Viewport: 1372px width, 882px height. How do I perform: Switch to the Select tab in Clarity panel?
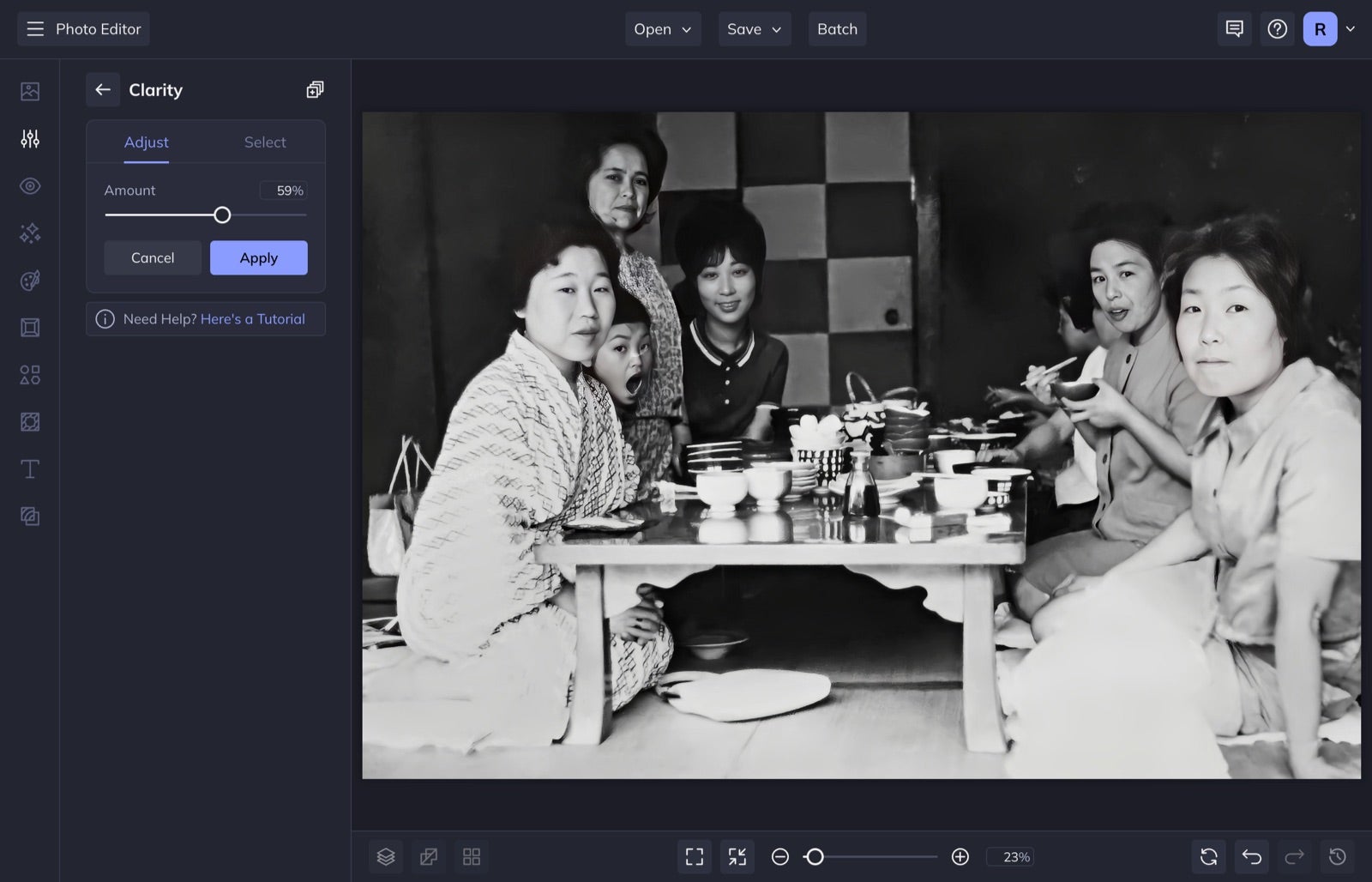264,142
